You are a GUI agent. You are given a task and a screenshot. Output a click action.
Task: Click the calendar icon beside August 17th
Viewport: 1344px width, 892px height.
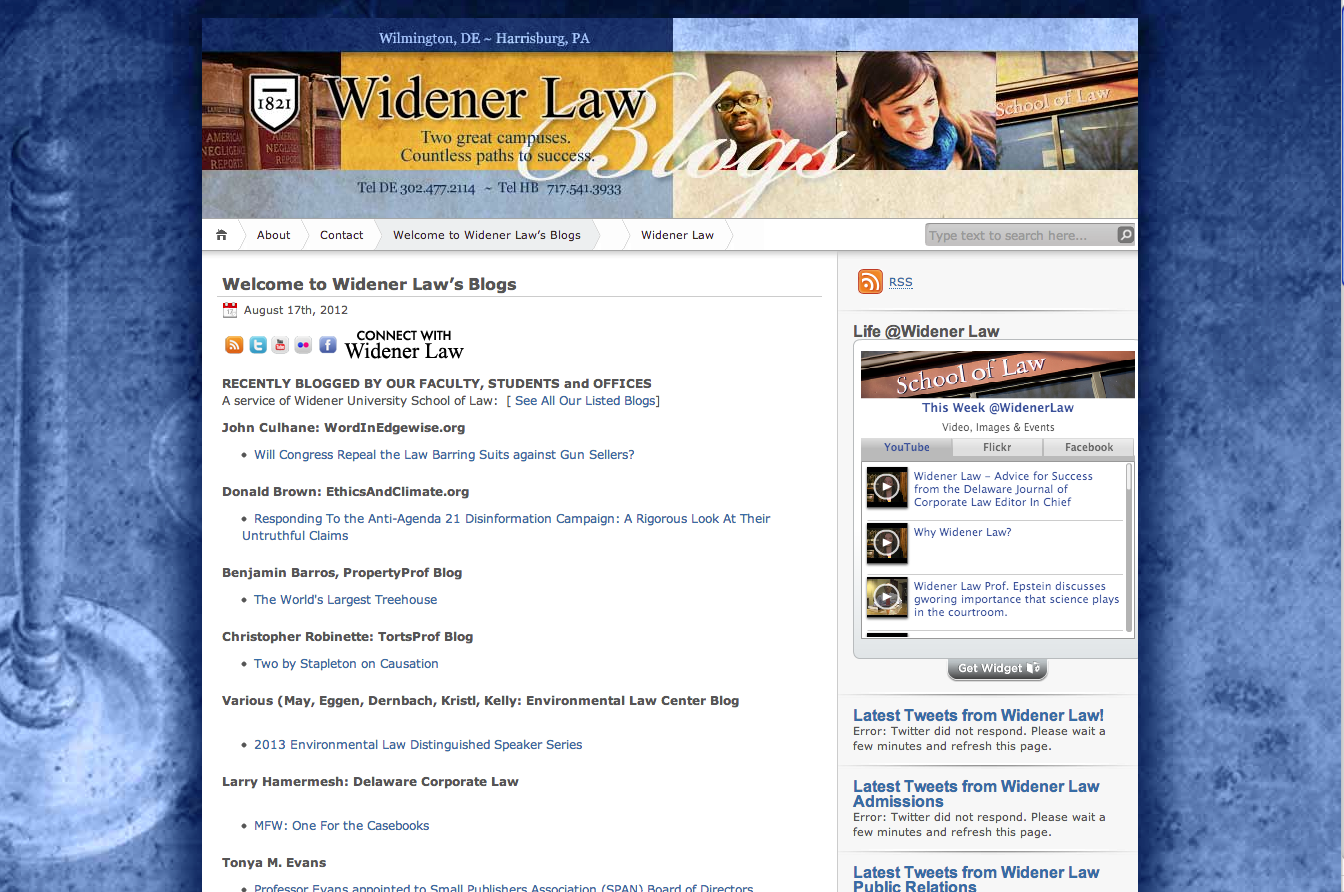230,310
